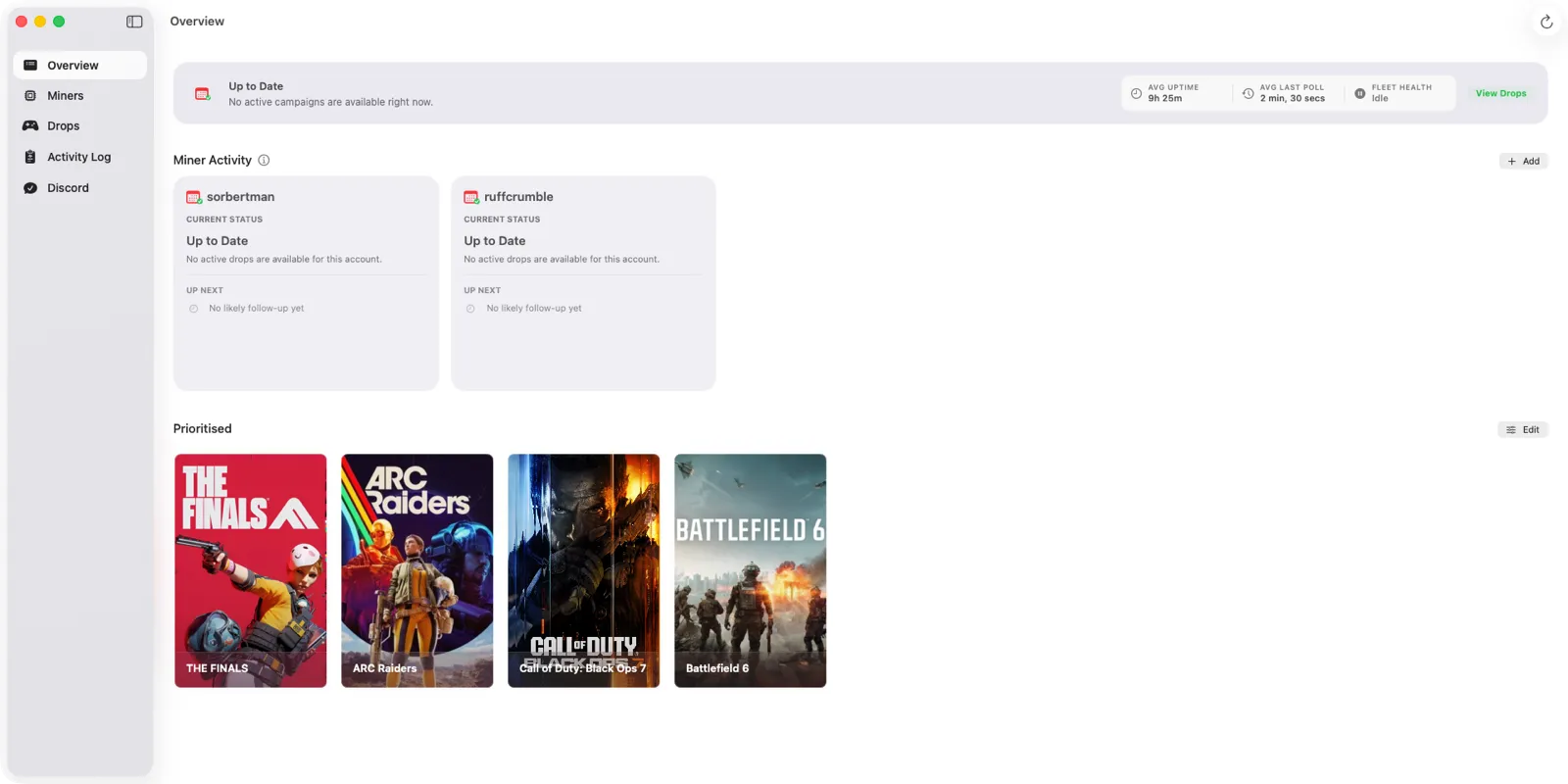The width and height of the screenshot is (1568, 784).
Task: Select the Battlefield 6 game cover
Action: [751, 571]
